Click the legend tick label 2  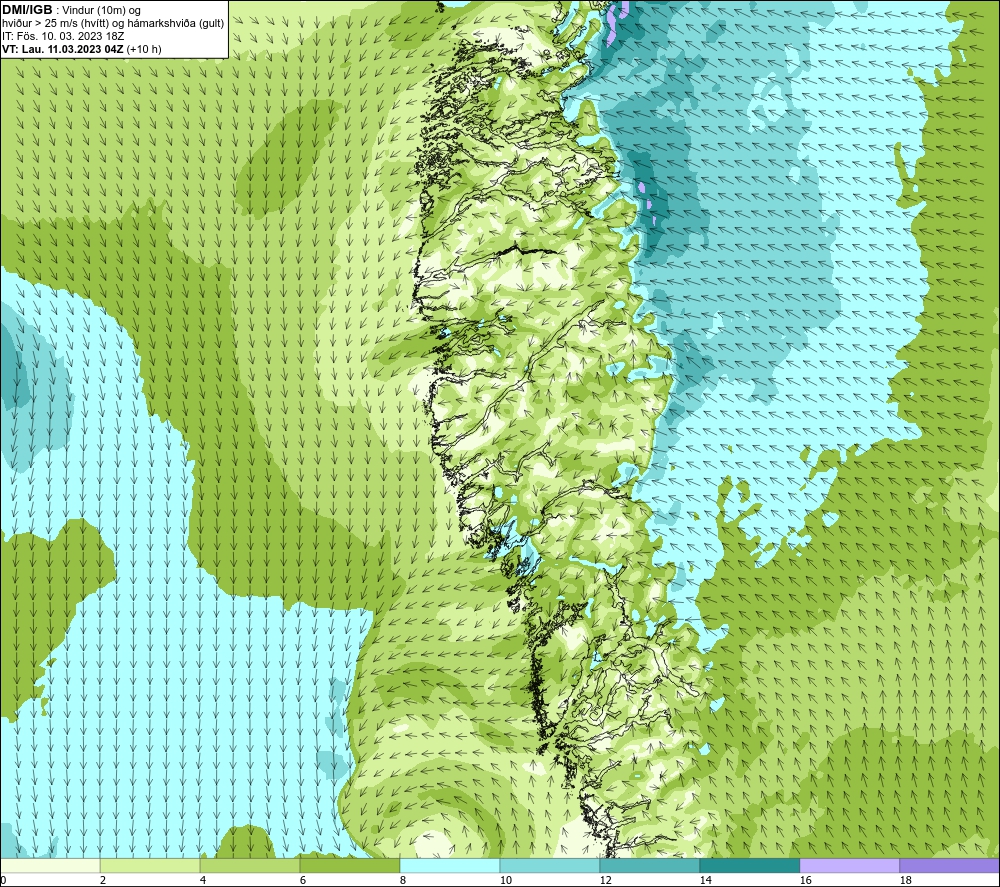pyautogui.click(x=103, y=881)
